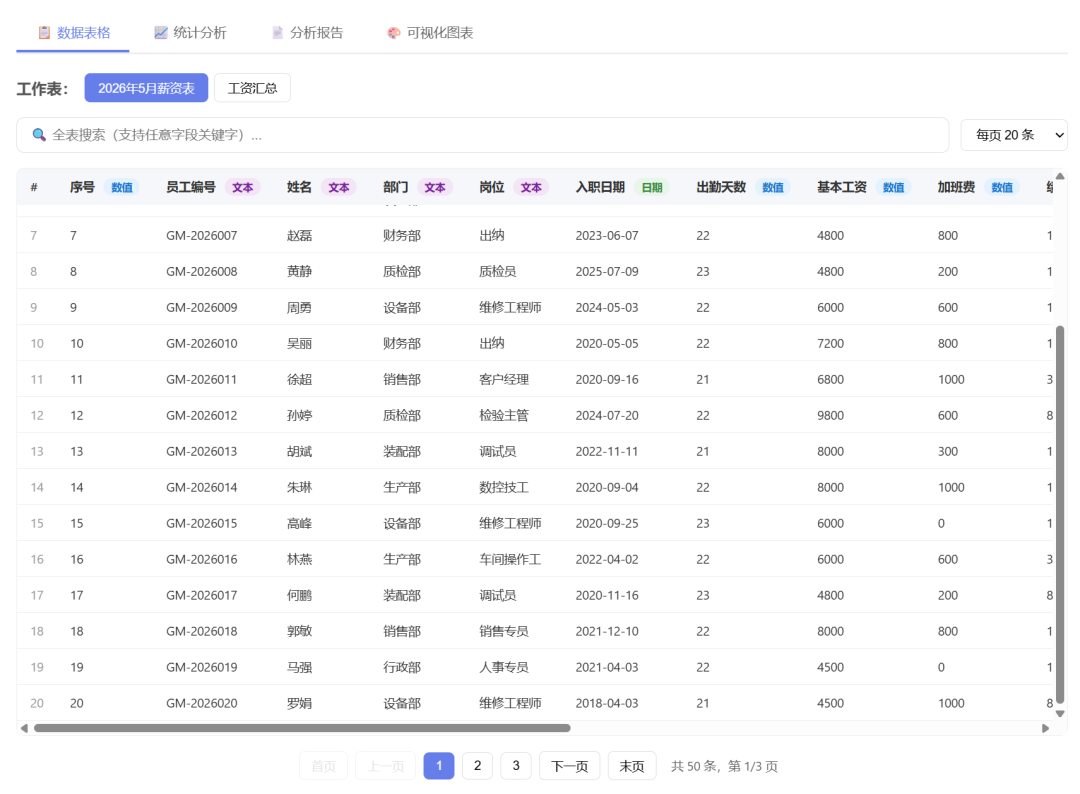Click the 人事专员 cell
1080x794 pixels.
tap(504, 667)
